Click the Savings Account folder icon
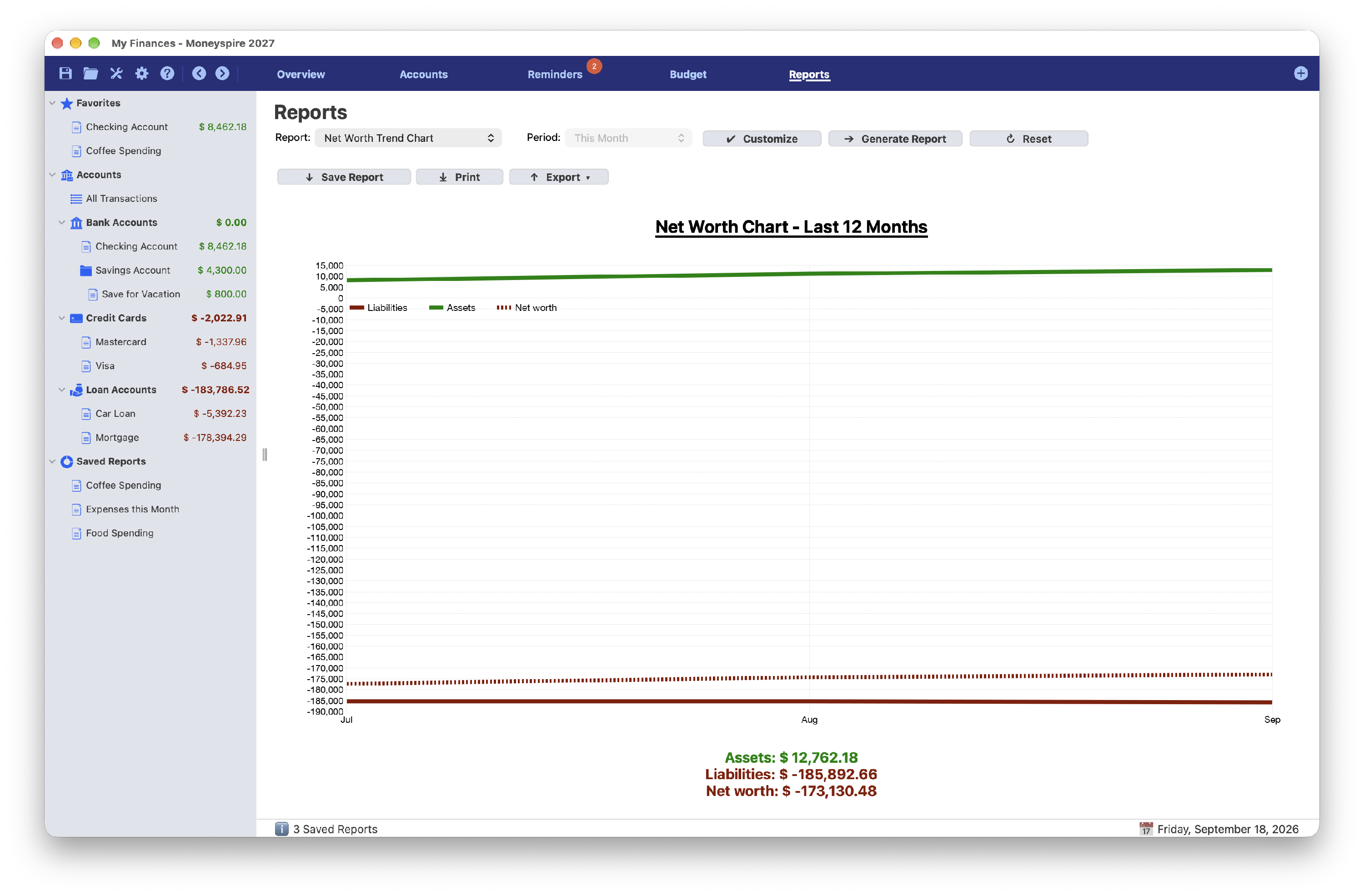The width and height of the screenshot is (1364, 896). pyautogui.click(x=86, y=270)
